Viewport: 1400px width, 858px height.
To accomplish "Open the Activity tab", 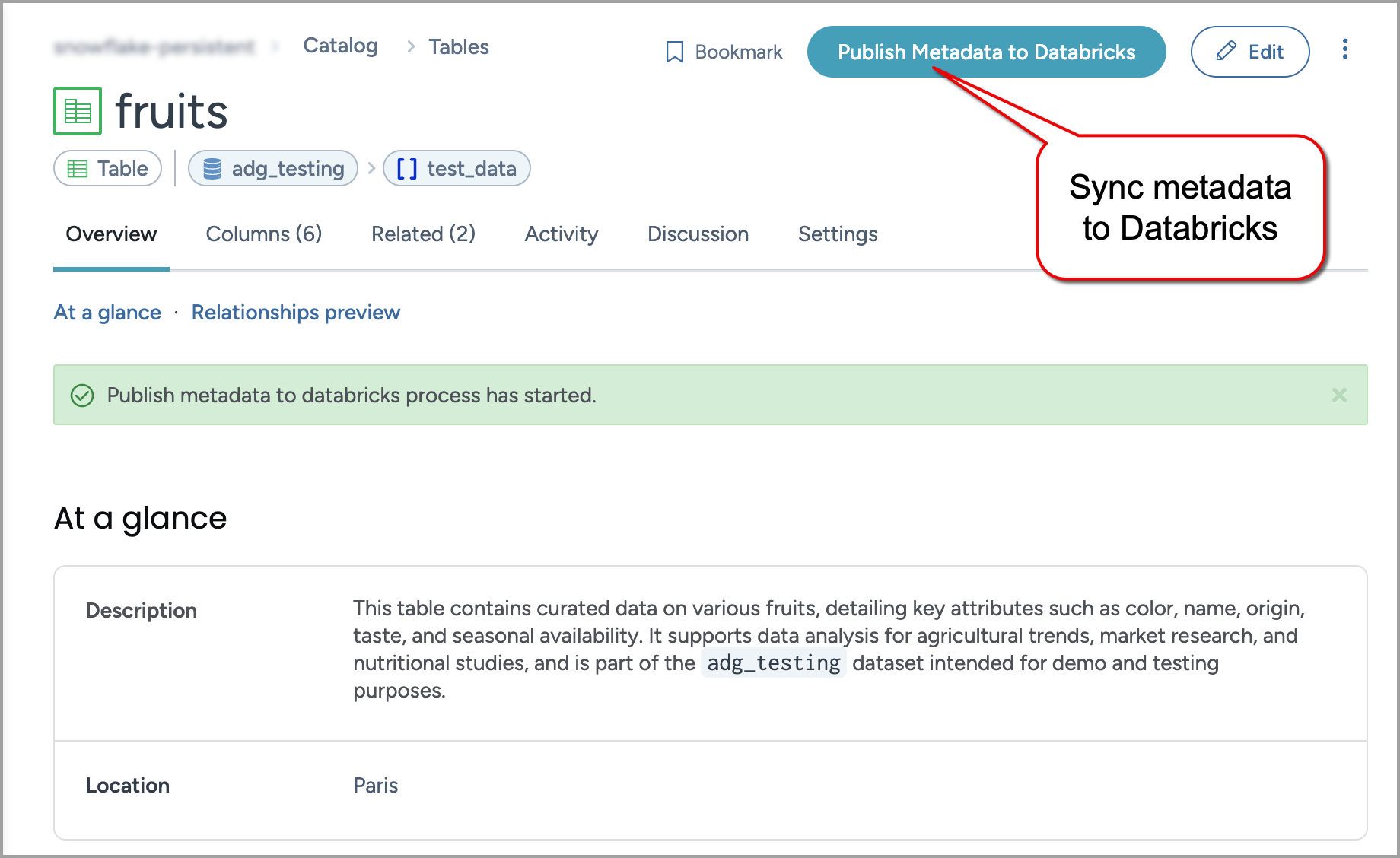I will click(x=561, y=234).
